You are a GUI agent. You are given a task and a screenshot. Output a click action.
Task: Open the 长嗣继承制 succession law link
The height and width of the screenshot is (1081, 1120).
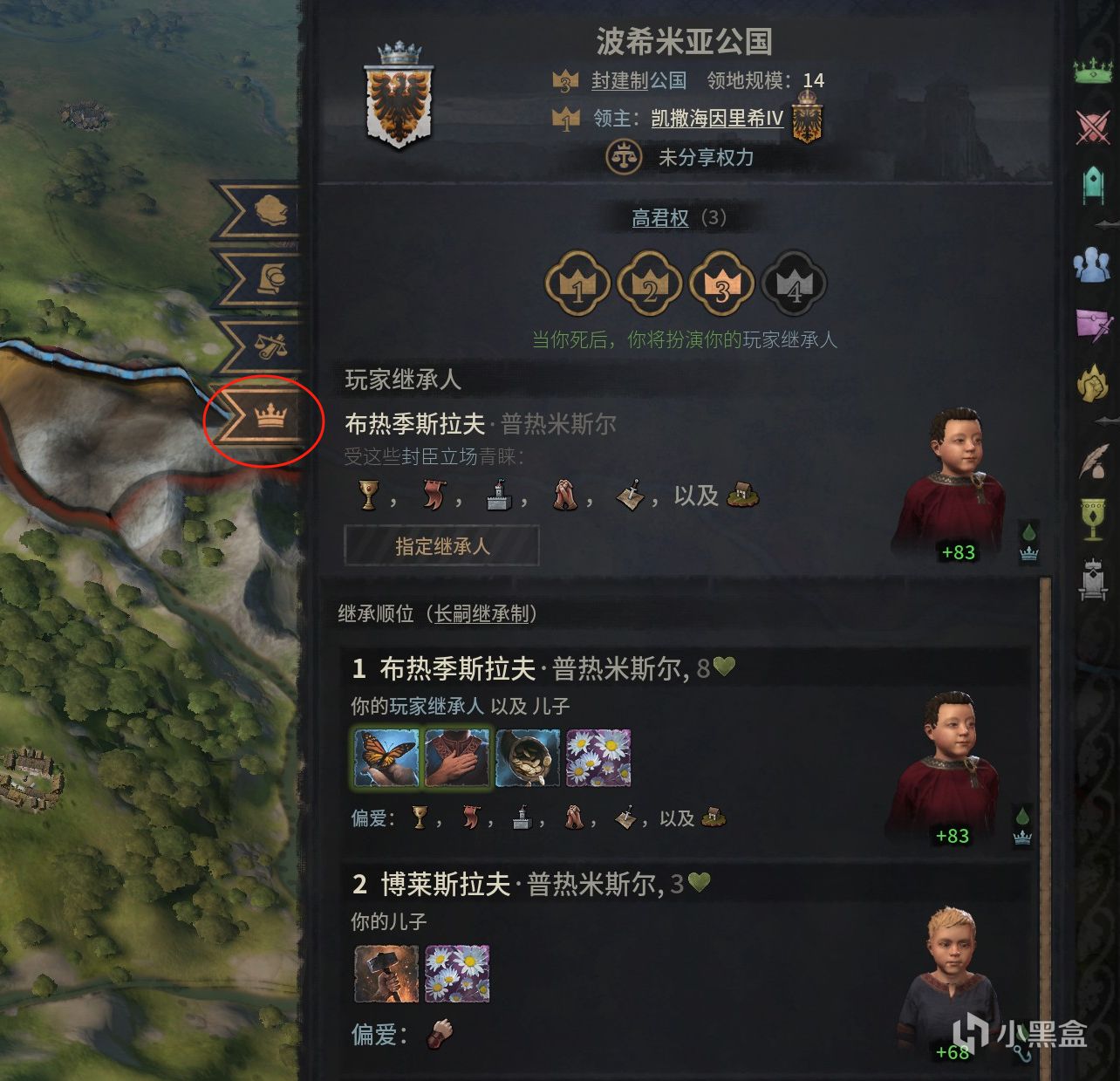pos(481,614)
